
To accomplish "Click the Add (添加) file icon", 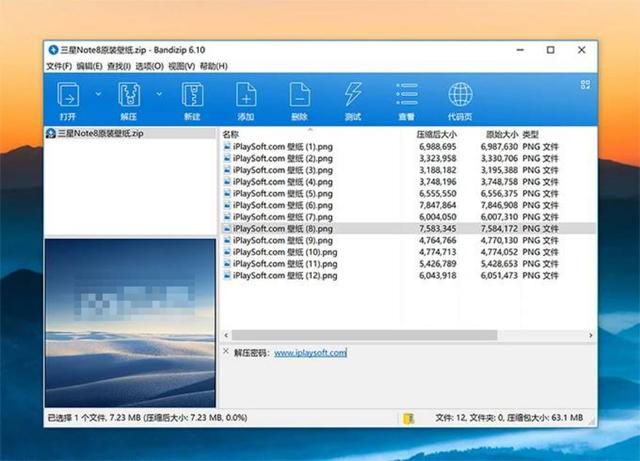I will (x=246, y=95).
